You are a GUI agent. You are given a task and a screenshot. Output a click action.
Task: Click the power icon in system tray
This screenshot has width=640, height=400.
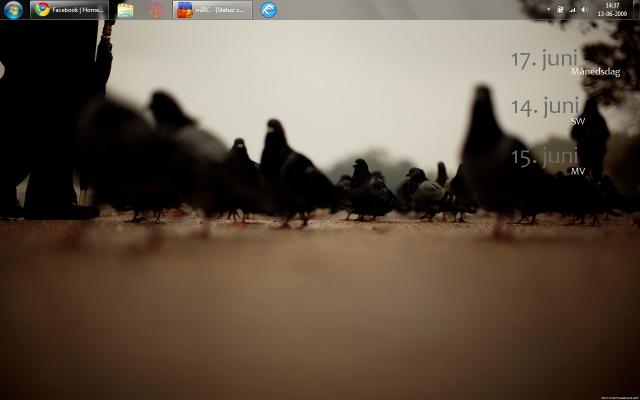tap(560, 9)
